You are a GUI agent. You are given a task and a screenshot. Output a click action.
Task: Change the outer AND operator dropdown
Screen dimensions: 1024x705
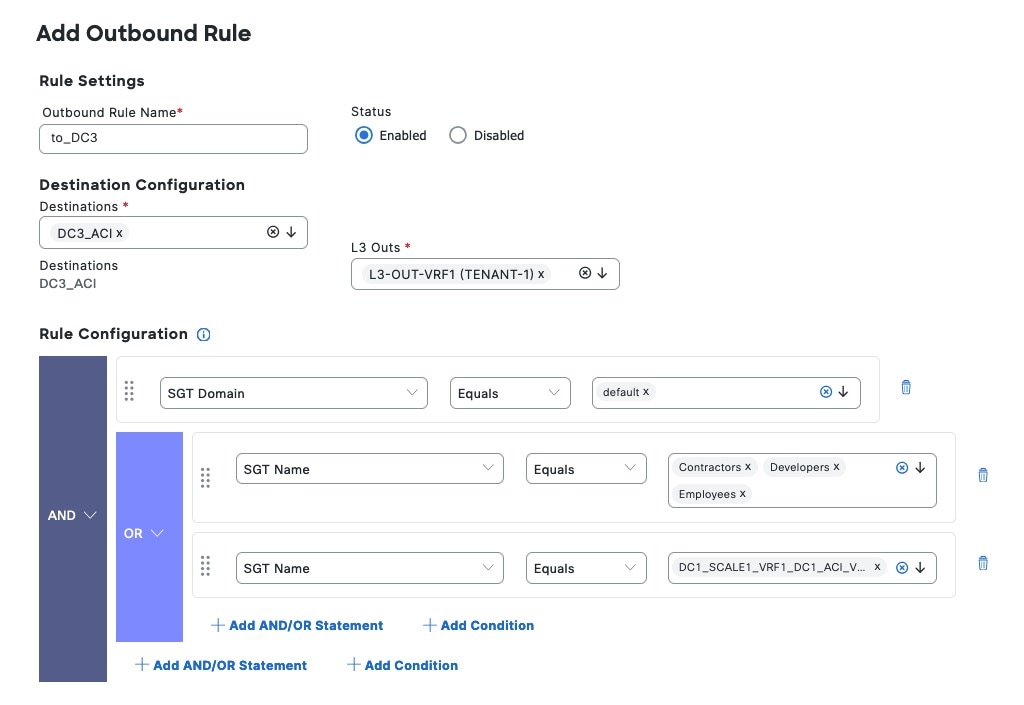pos(73,515)
